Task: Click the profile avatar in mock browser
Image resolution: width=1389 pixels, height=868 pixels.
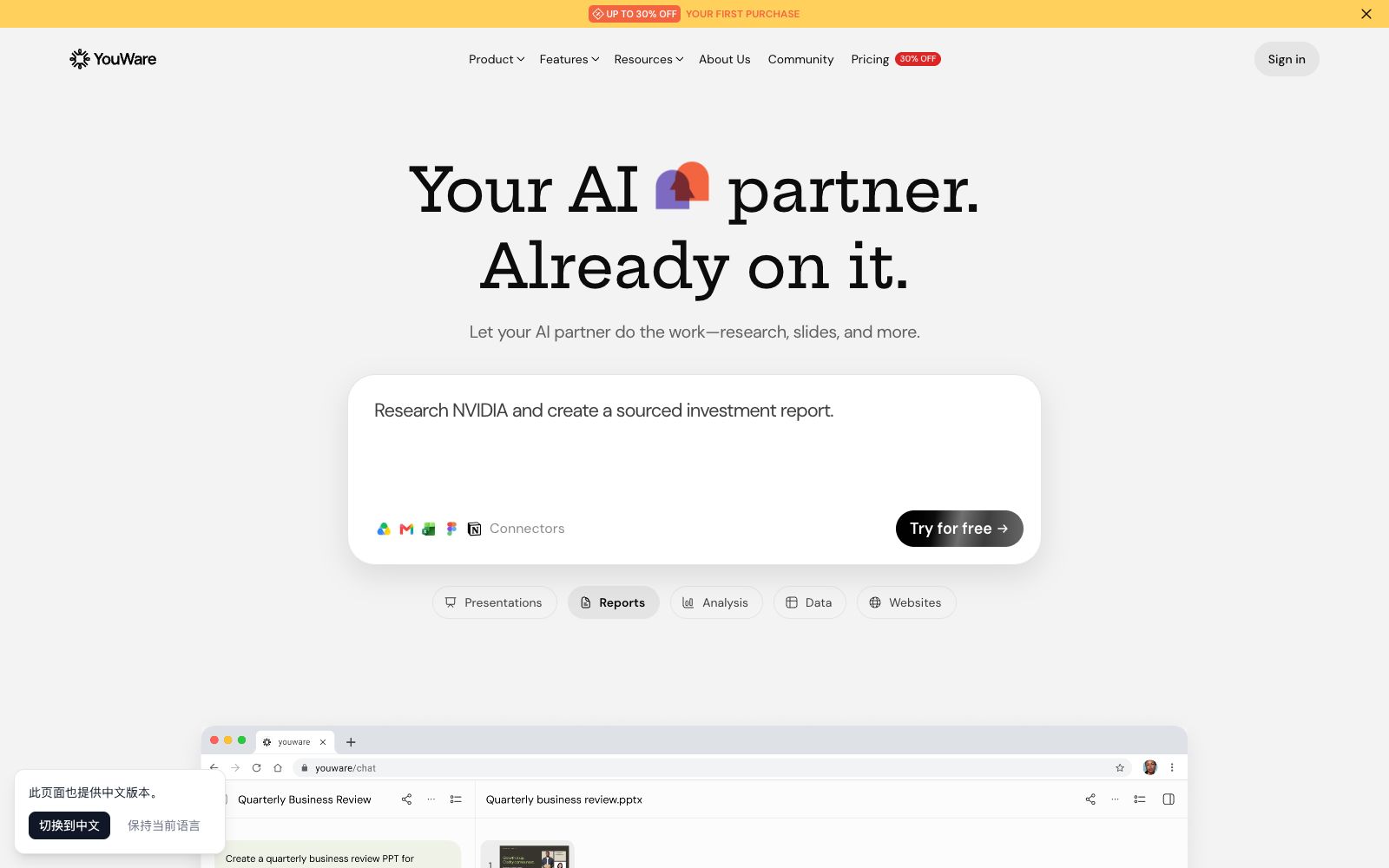Action: [1150, 767]
